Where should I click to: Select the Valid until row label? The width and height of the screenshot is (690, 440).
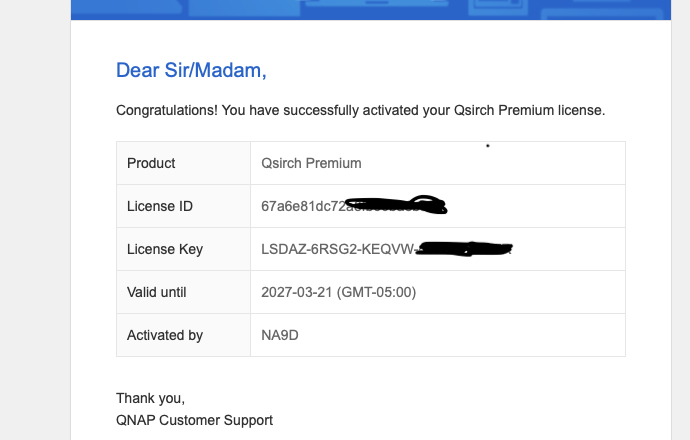pyautogui.click(x=157, y=292)
